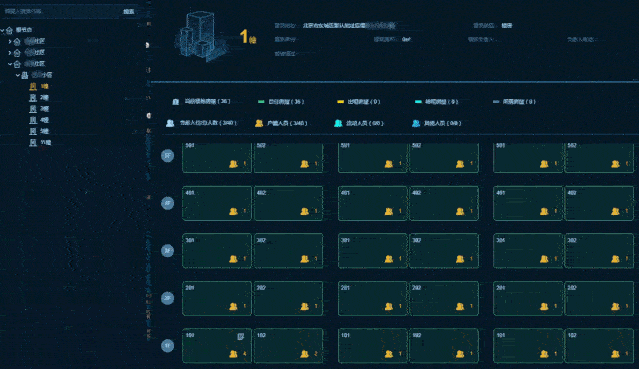This screenshot has height=369, width=639.
Task: Collapse the root node of the tree
Action: [x=2, y=30]
